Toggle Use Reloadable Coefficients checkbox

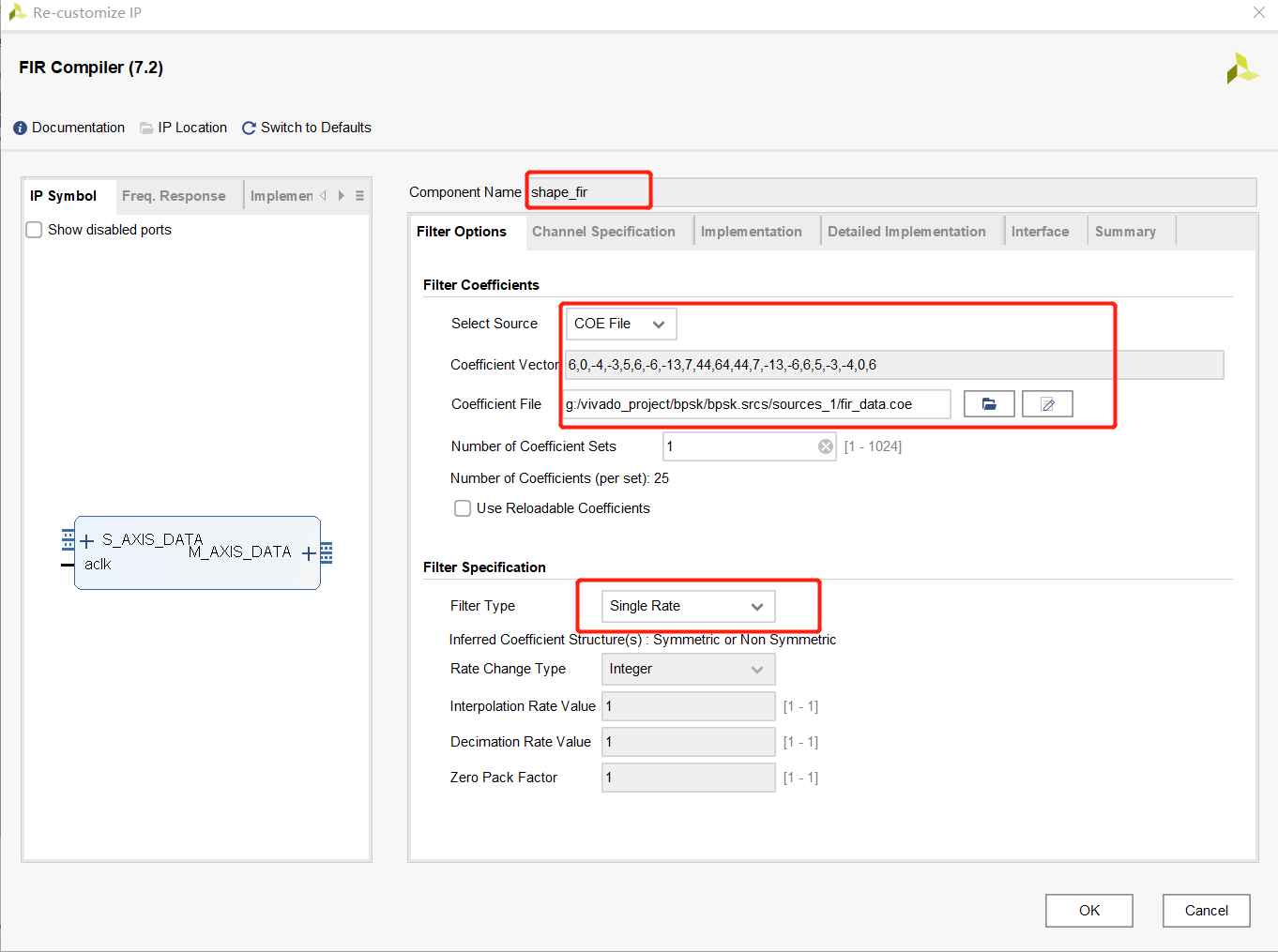point(463,508)
